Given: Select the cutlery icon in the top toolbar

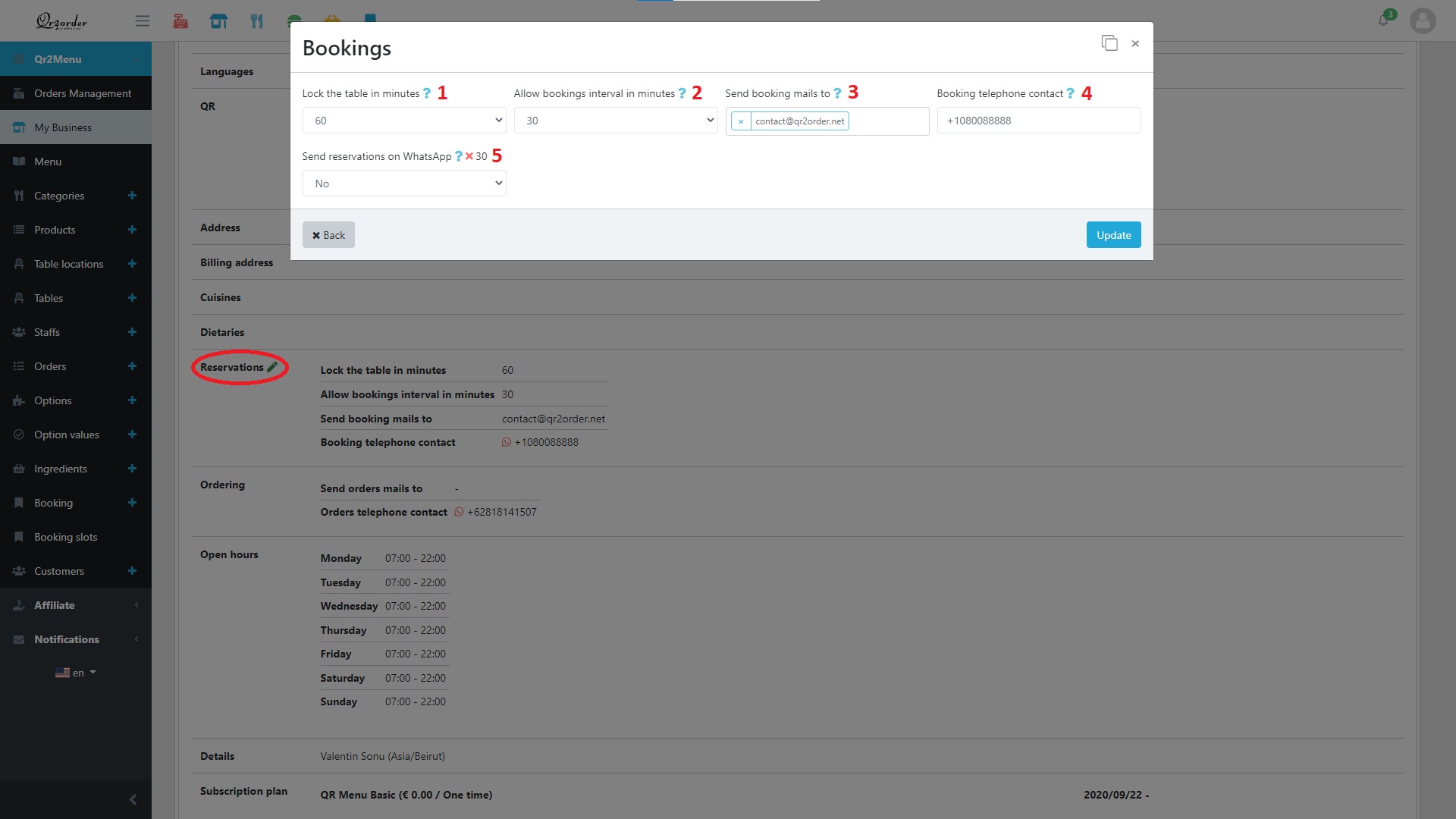Looking at the screenshot, I should click(x=257, y=20).
